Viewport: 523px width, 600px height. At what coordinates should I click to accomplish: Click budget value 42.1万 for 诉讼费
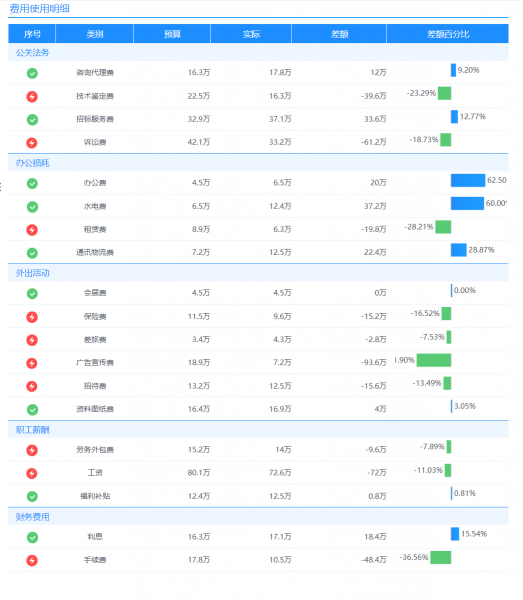click(199, 142)
